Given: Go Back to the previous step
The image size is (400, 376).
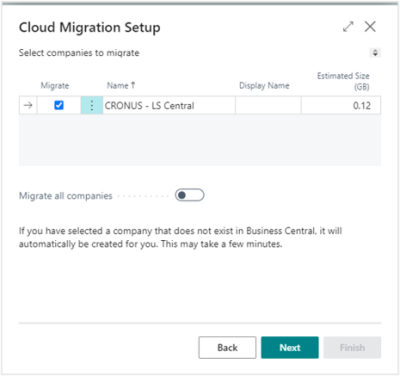Looking at the screenshot, I should pyautogui.click(x=227, y=348).
